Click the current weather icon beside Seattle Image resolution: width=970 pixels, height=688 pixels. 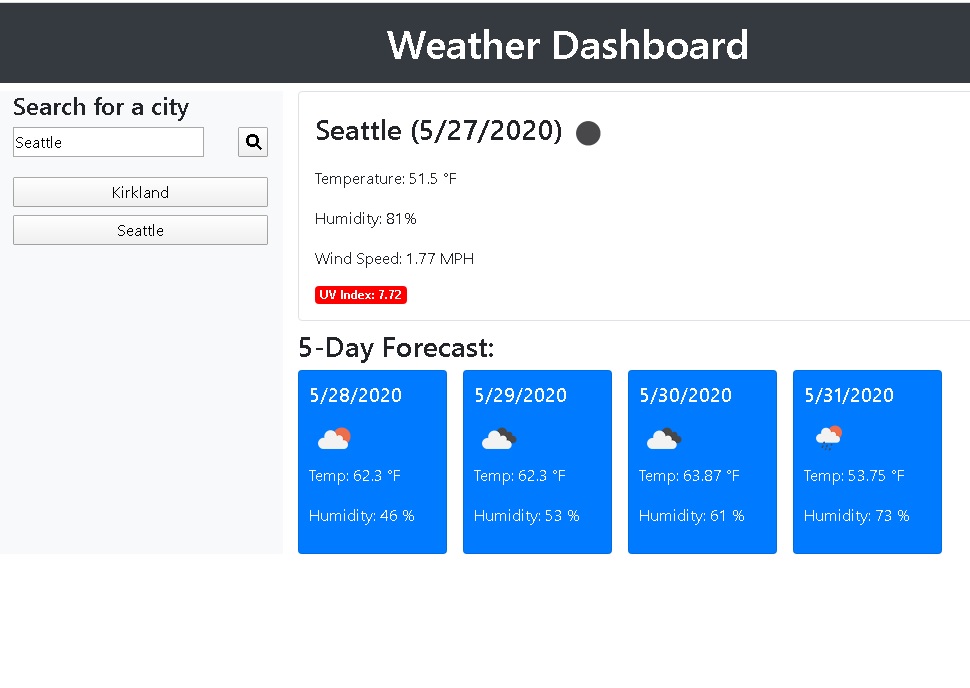tap(588, 133)
